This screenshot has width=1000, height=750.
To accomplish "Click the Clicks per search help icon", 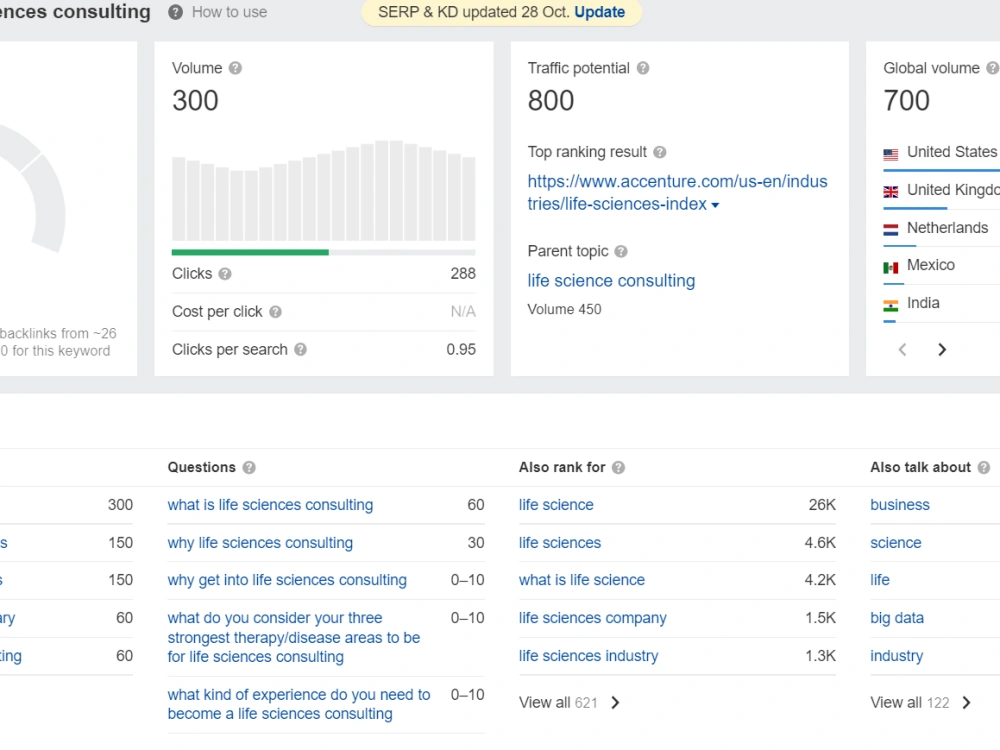I will click(300, 349).
